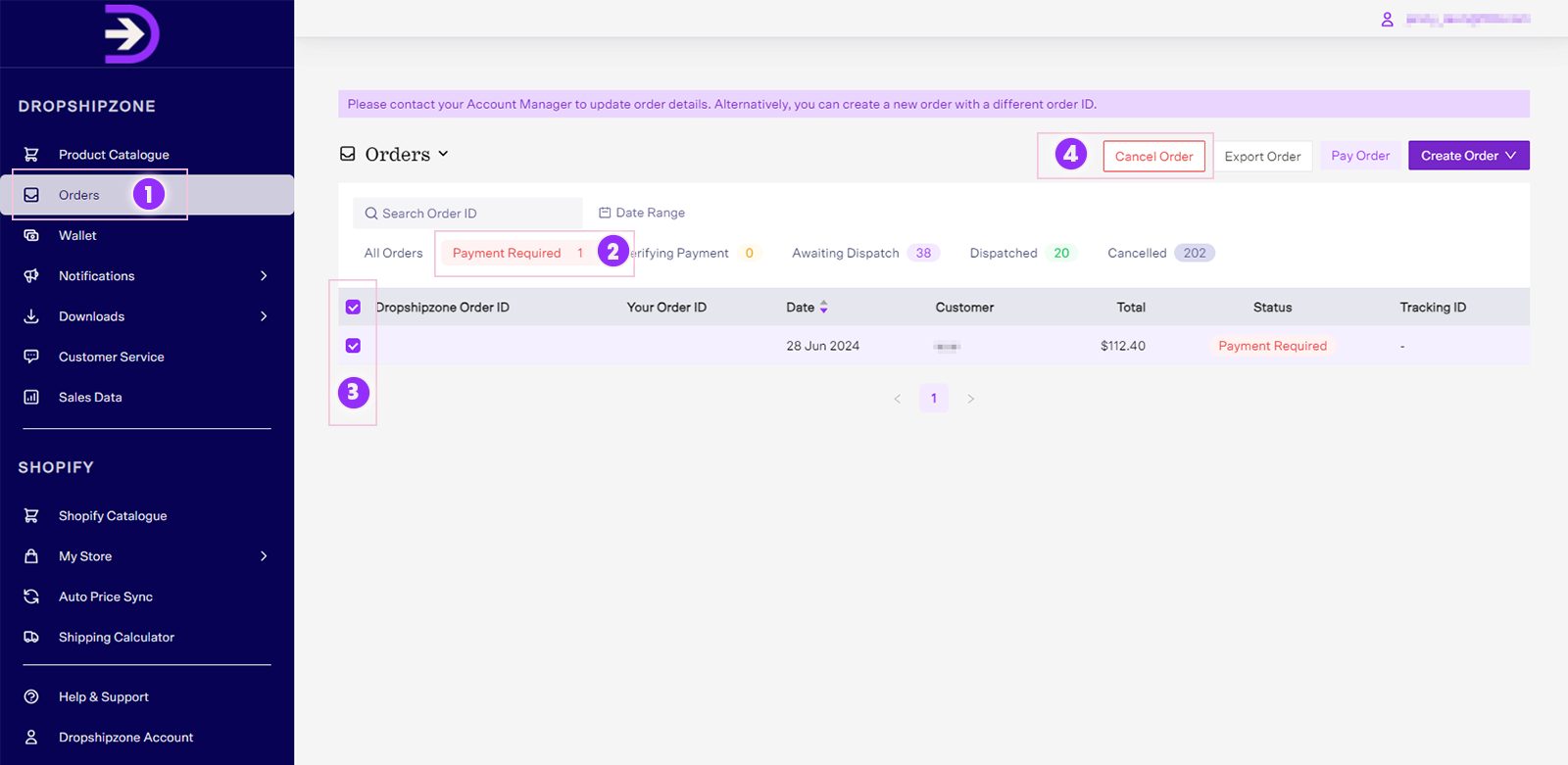Click the Total column header
The width and height of the screenshot is (1568, 765).
pyautogui.click(x=1131, y=308)
